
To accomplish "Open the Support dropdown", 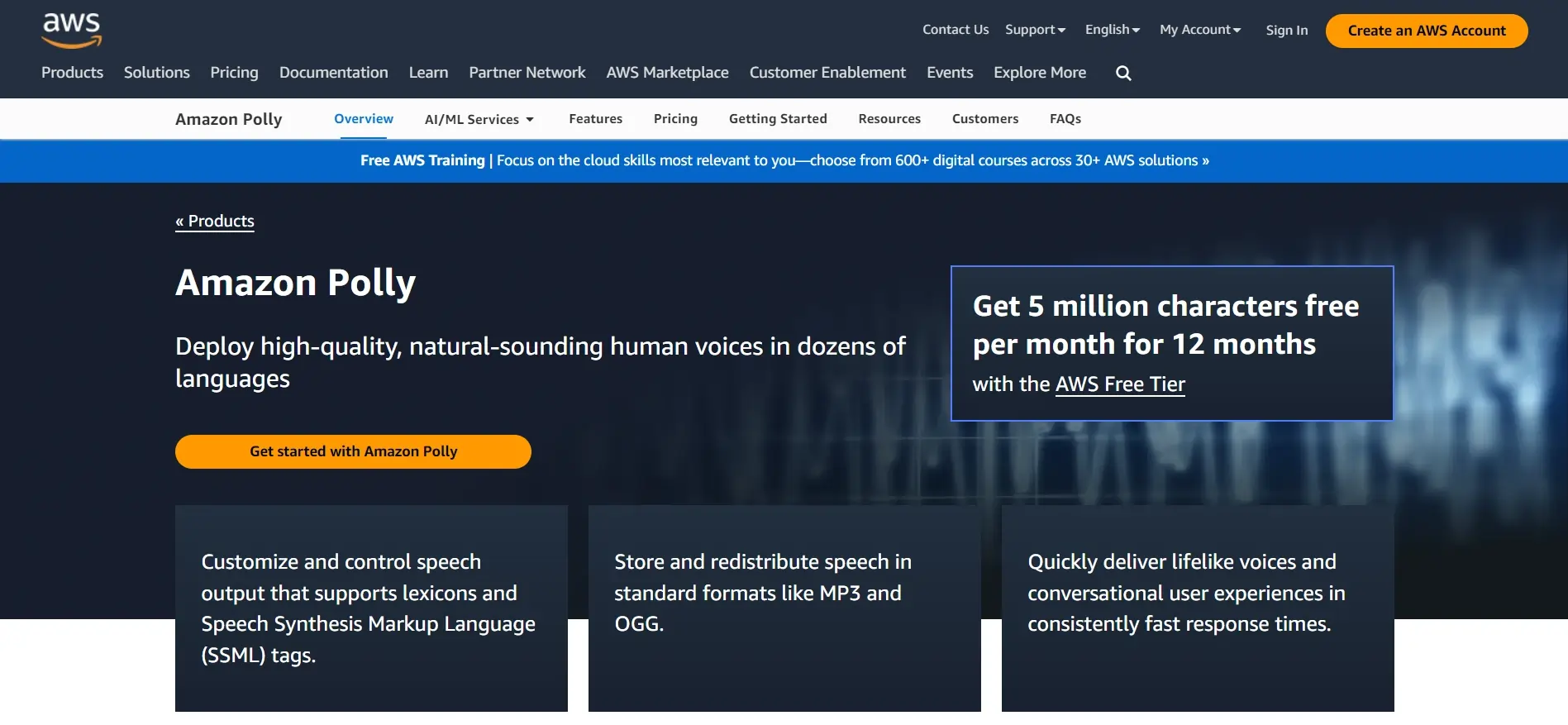I will (1035, 30).
